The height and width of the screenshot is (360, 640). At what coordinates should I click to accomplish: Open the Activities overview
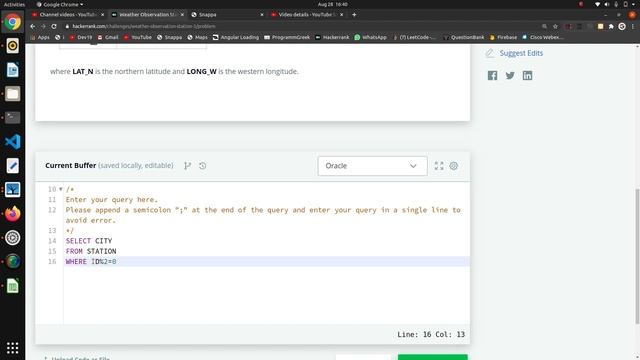tap(14, 4)
